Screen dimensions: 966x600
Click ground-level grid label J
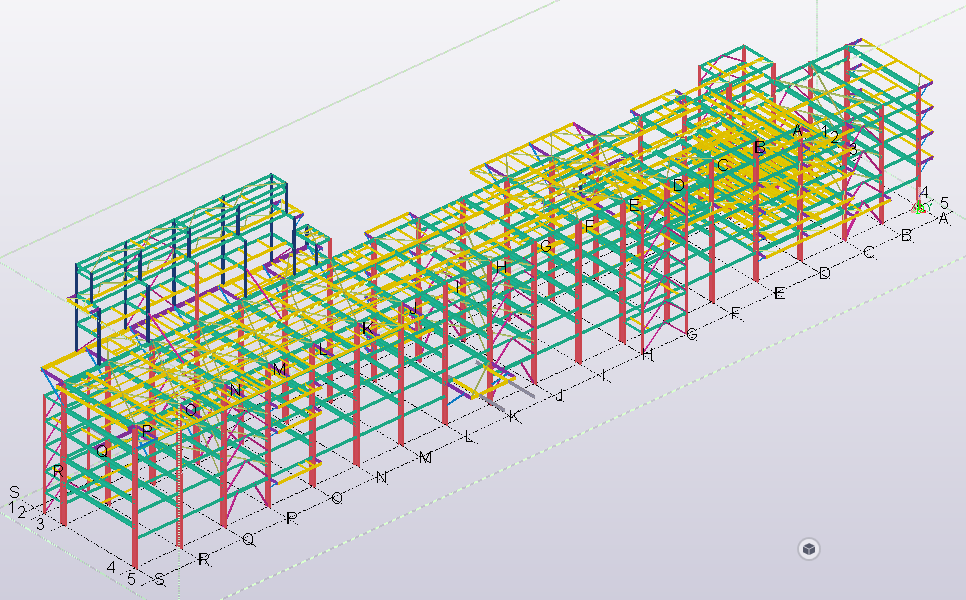click(x=560, y=396)
